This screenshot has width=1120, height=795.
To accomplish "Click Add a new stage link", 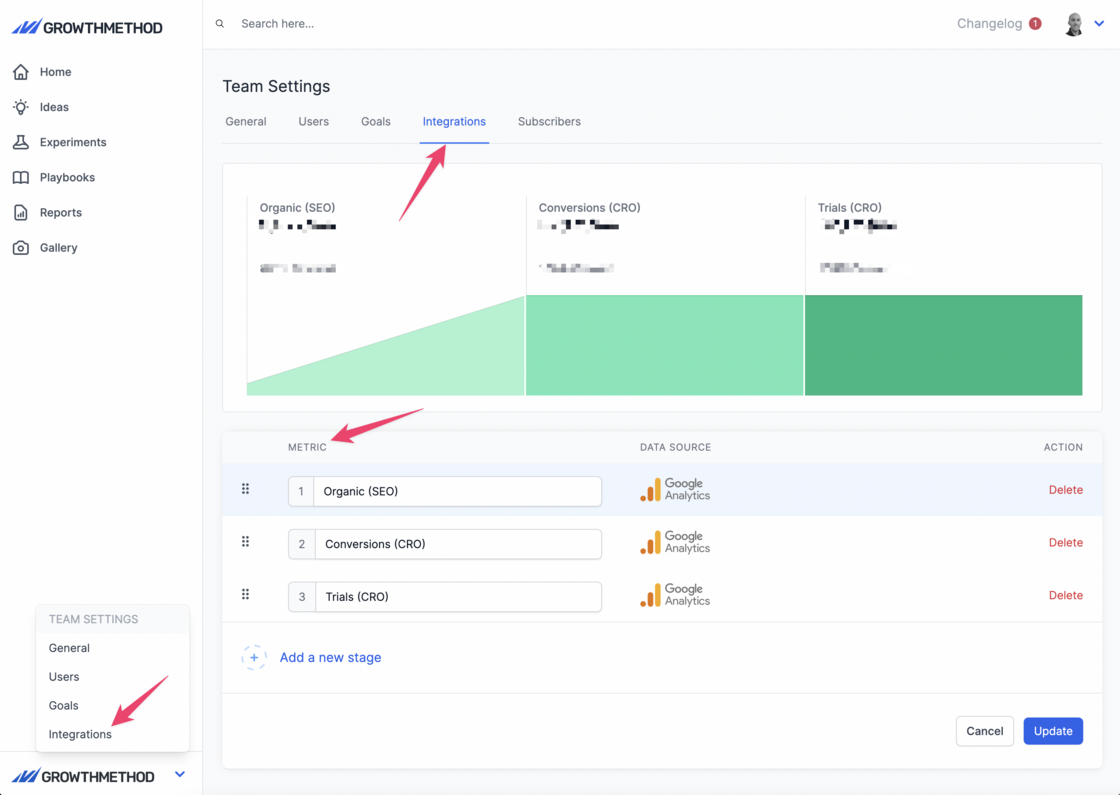I will [x=330, y=657].
